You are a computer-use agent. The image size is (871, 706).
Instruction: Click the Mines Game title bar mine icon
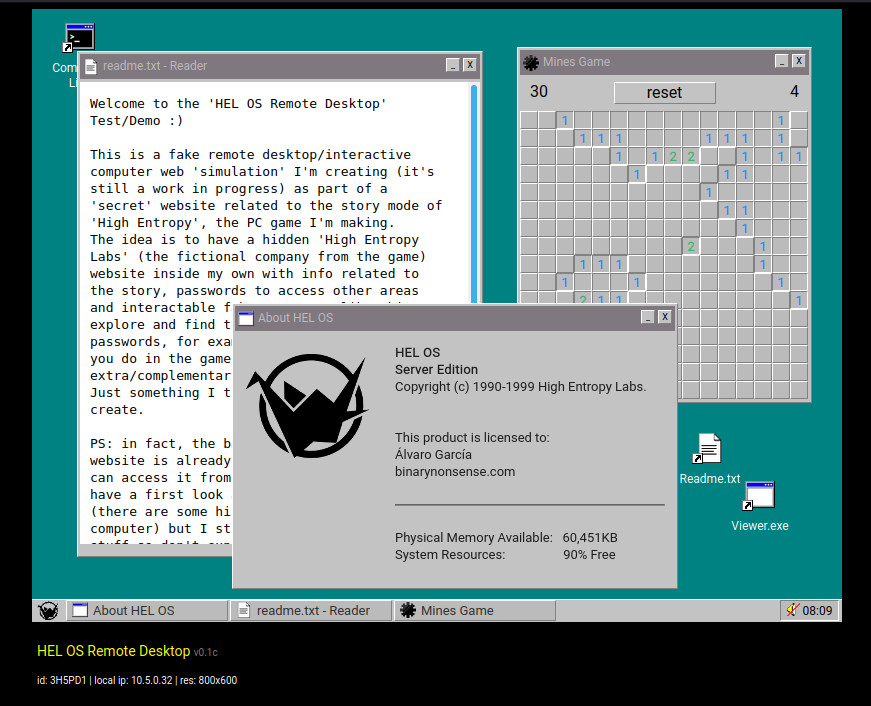531,62
